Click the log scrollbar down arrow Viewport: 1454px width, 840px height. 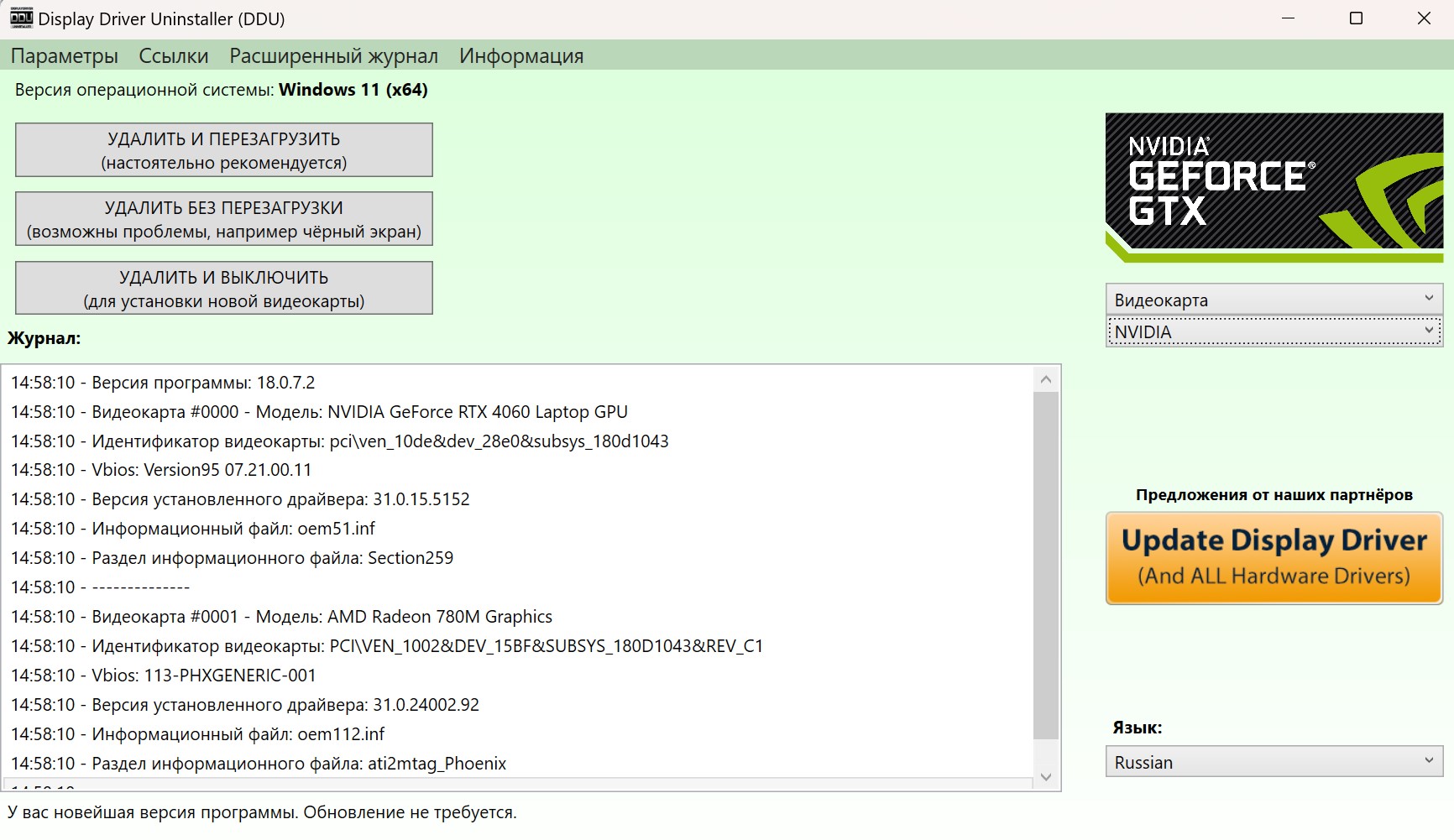pos(1046,777)
